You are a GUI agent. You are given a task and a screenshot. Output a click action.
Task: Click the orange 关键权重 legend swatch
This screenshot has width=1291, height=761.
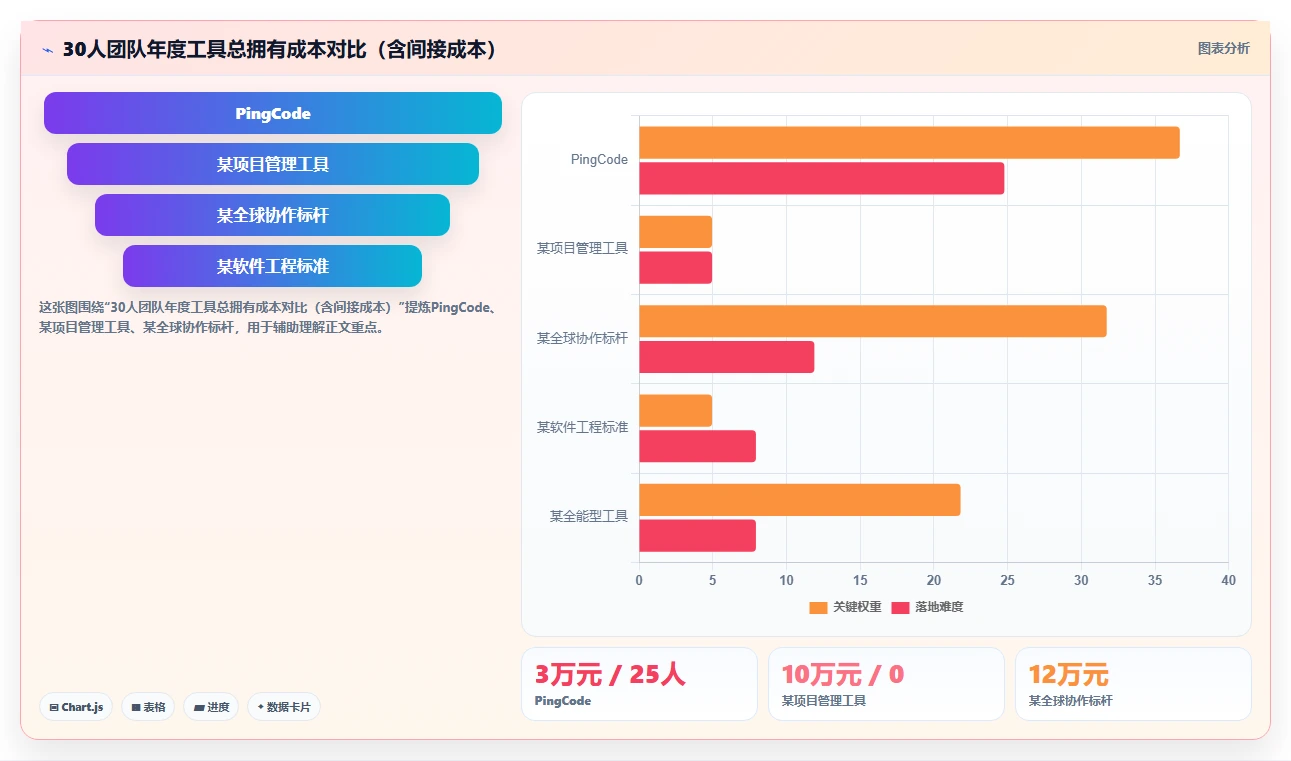click(x=818, y=608)
